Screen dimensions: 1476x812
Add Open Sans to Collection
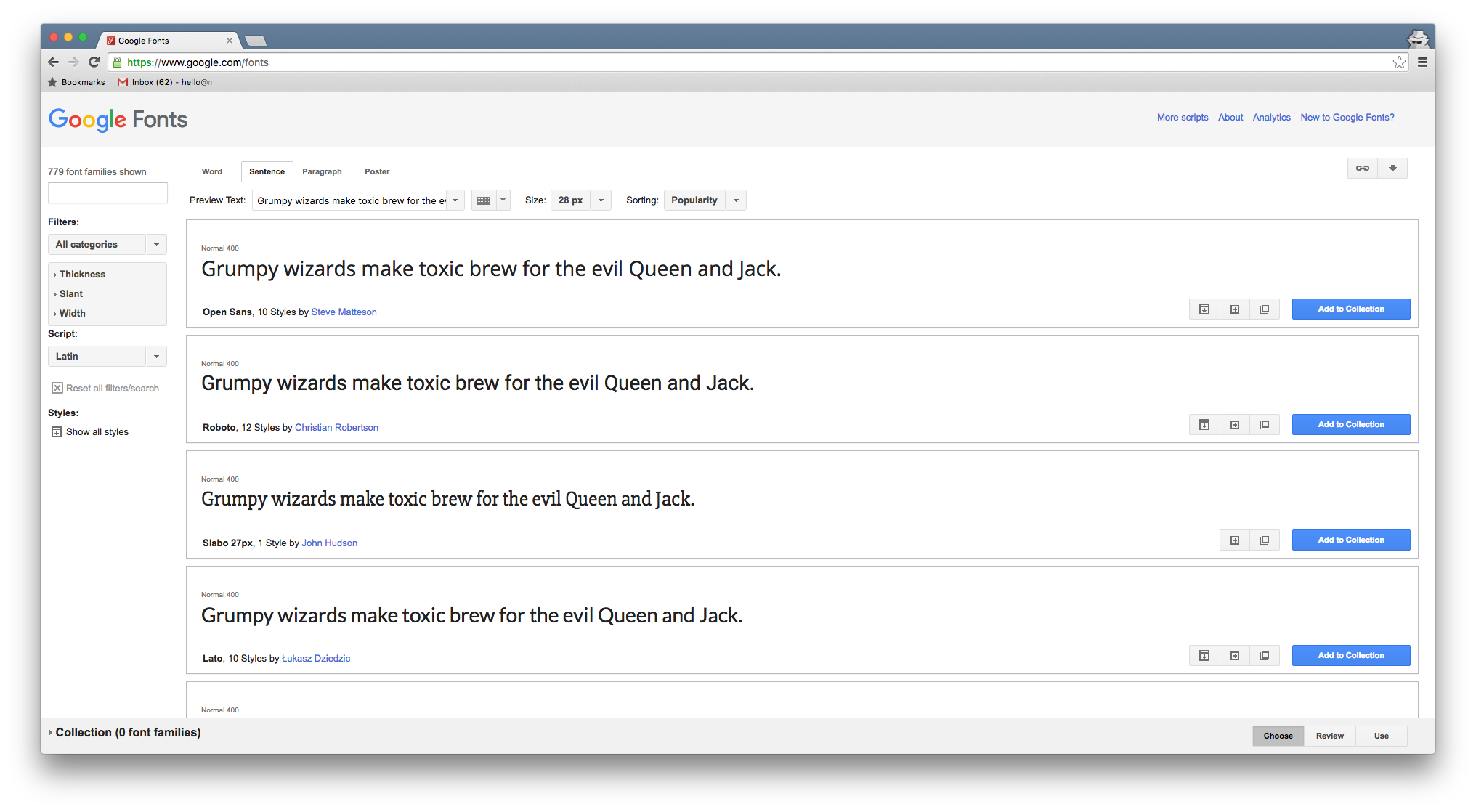click(x=1351, y=309)
